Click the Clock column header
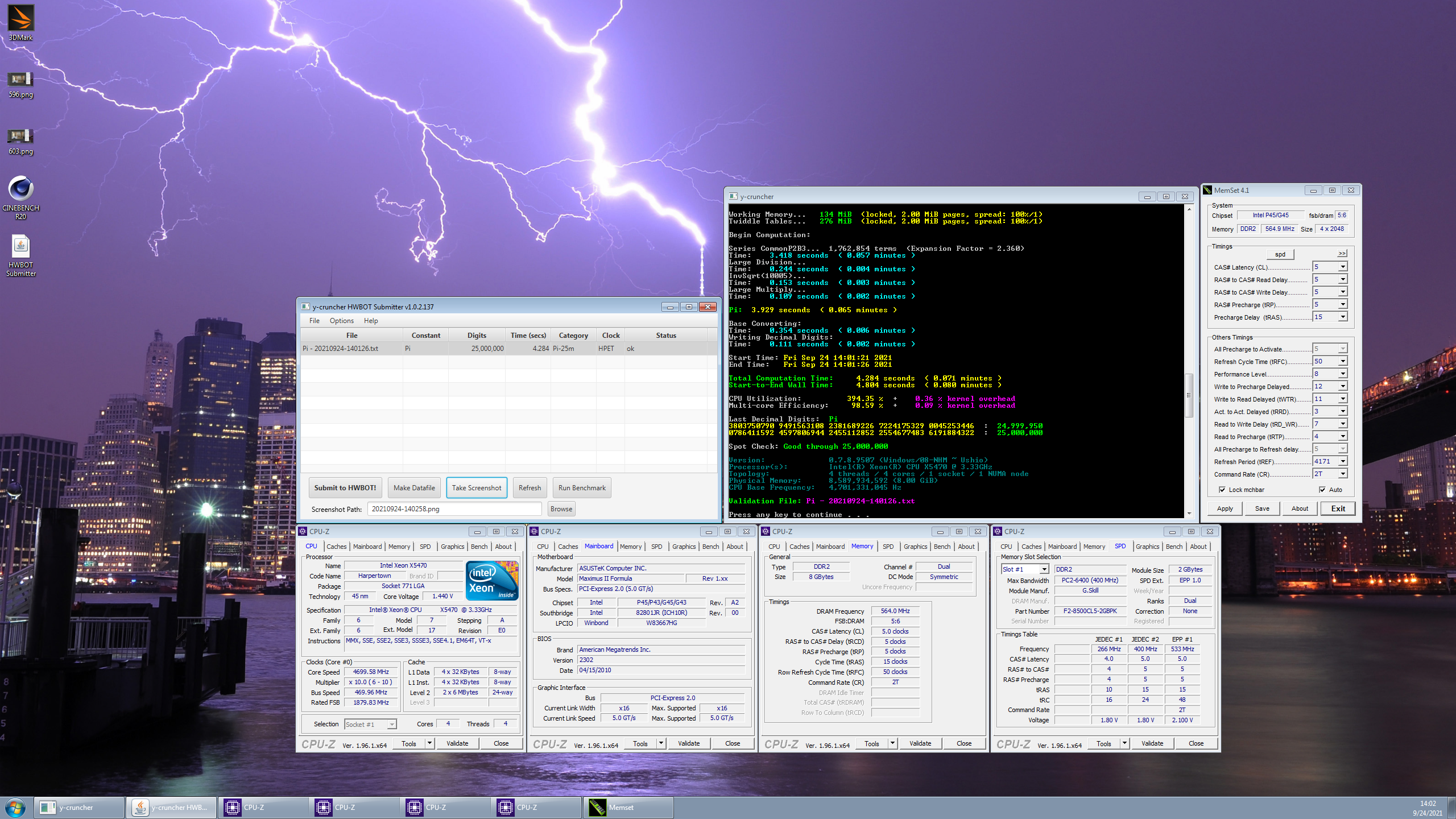Image resolution: width=1456 pixels, height=819 pixels. tap(610, 336)
